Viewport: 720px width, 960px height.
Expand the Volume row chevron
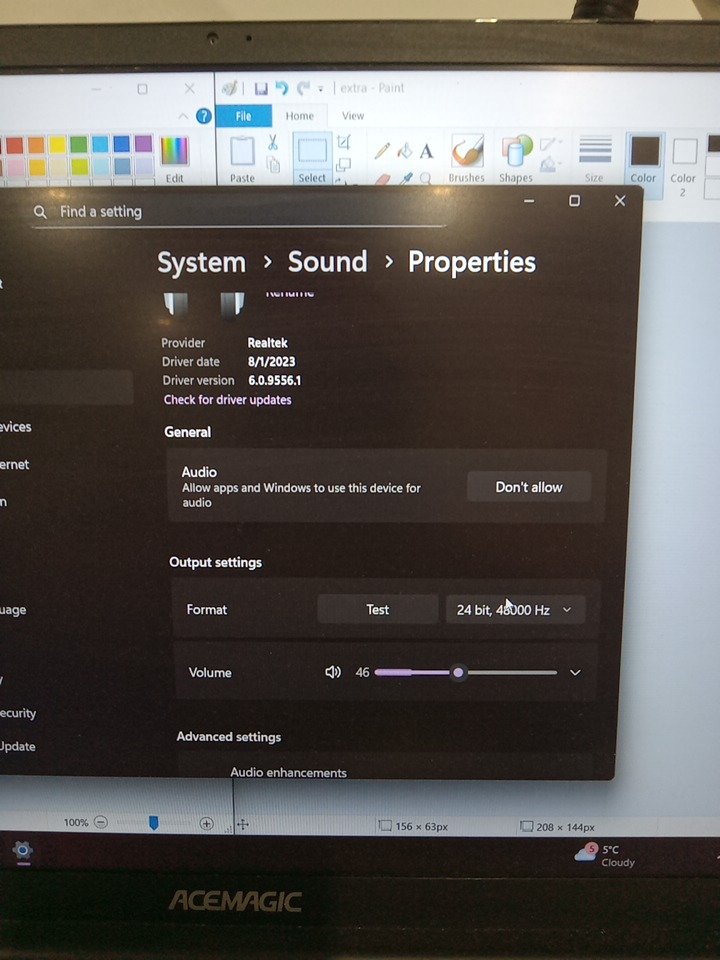[575, 672]
